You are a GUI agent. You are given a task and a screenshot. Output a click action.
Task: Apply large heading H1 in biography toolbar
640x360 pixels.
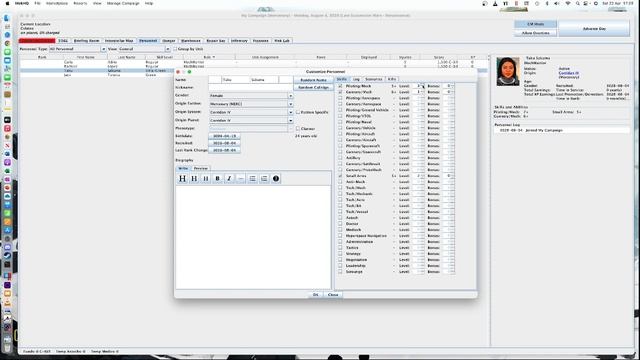coord(182,178)
